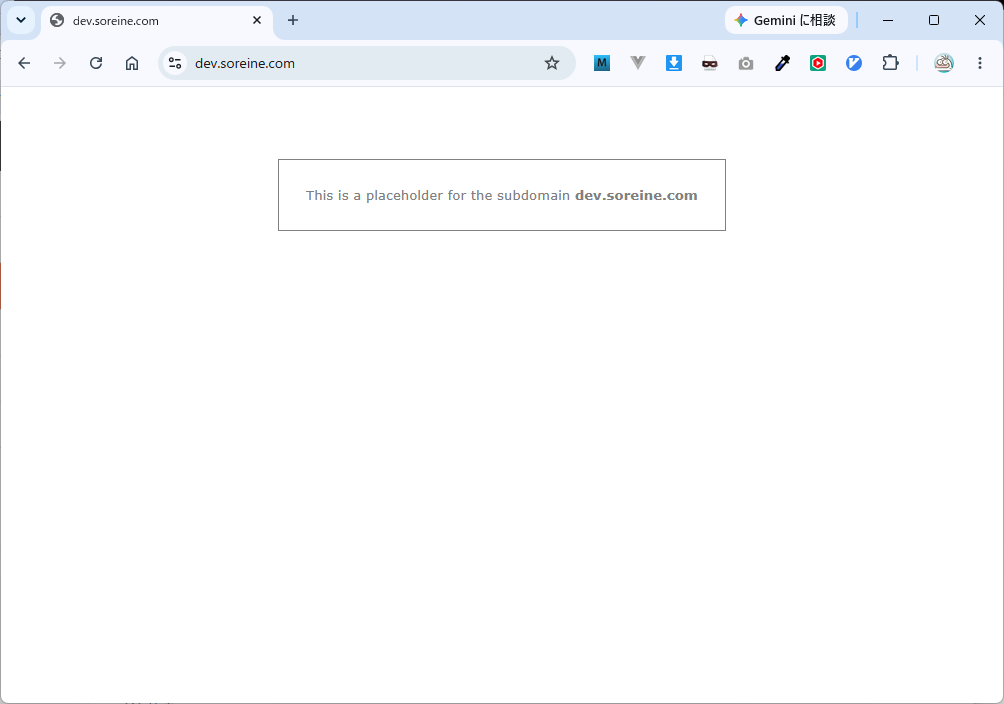
Task: Open the gray V extension
Action: (x=638, y=63)
